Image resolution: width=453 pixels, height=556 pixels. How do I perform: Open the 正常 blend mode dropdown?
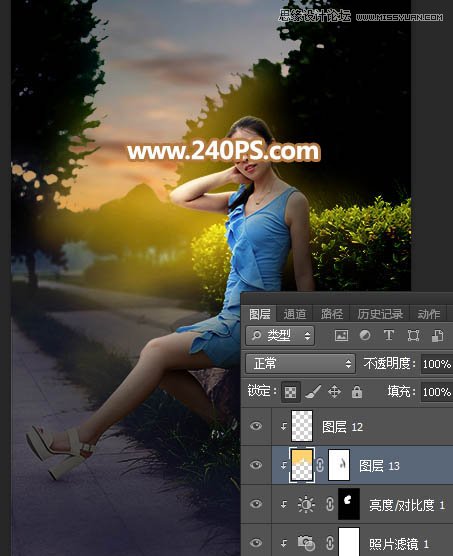point(301,363)
